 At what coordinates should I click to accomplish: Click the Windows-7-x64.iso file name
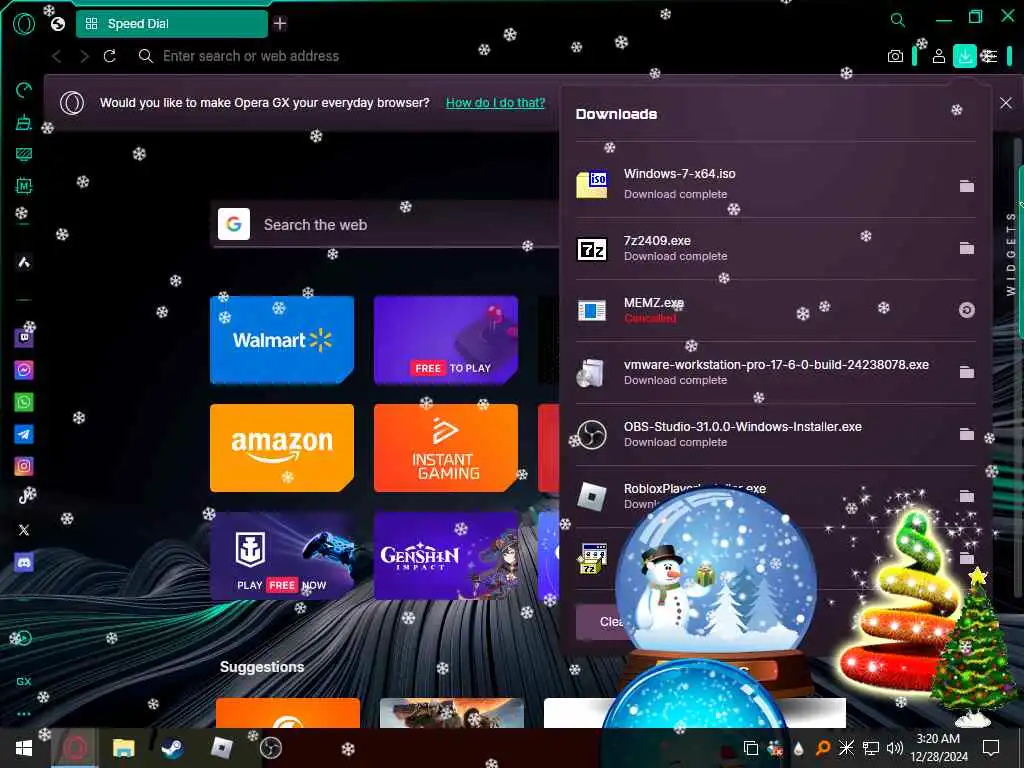coord(679,174)
